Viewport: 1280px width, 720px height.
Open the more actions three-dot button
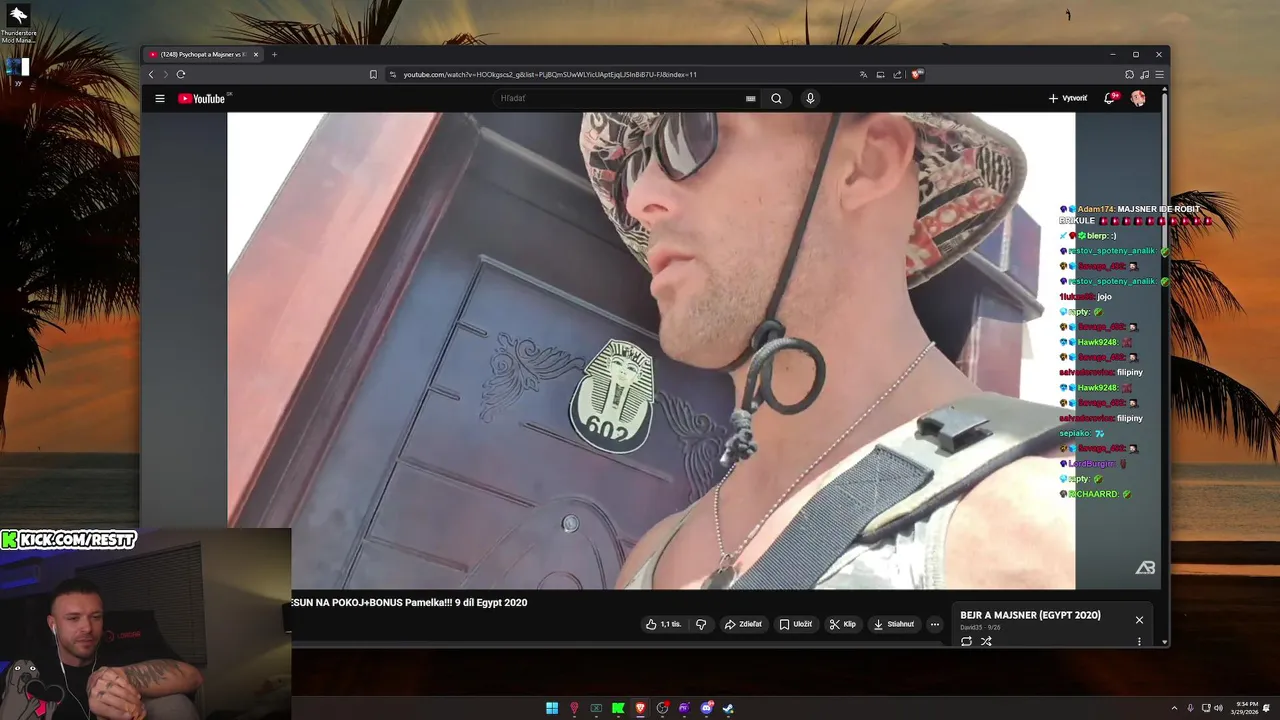tap(935, 624)
